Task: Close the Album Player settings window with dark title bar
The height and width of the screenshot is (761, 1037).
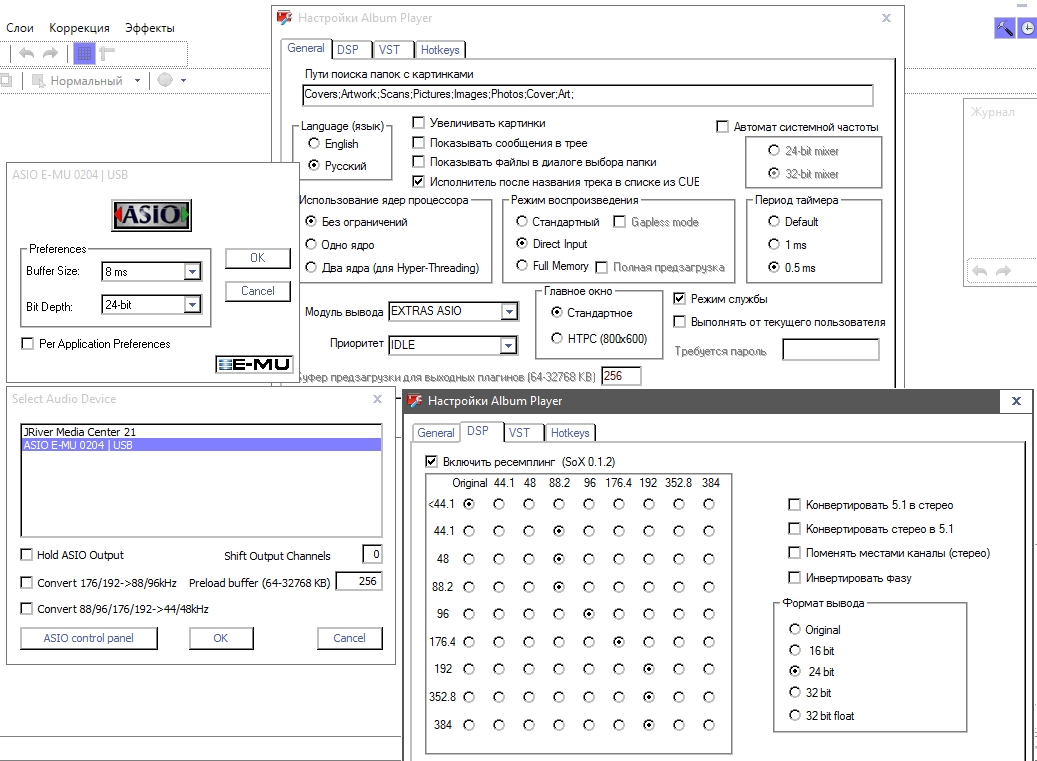Action: coord(1016,401)
